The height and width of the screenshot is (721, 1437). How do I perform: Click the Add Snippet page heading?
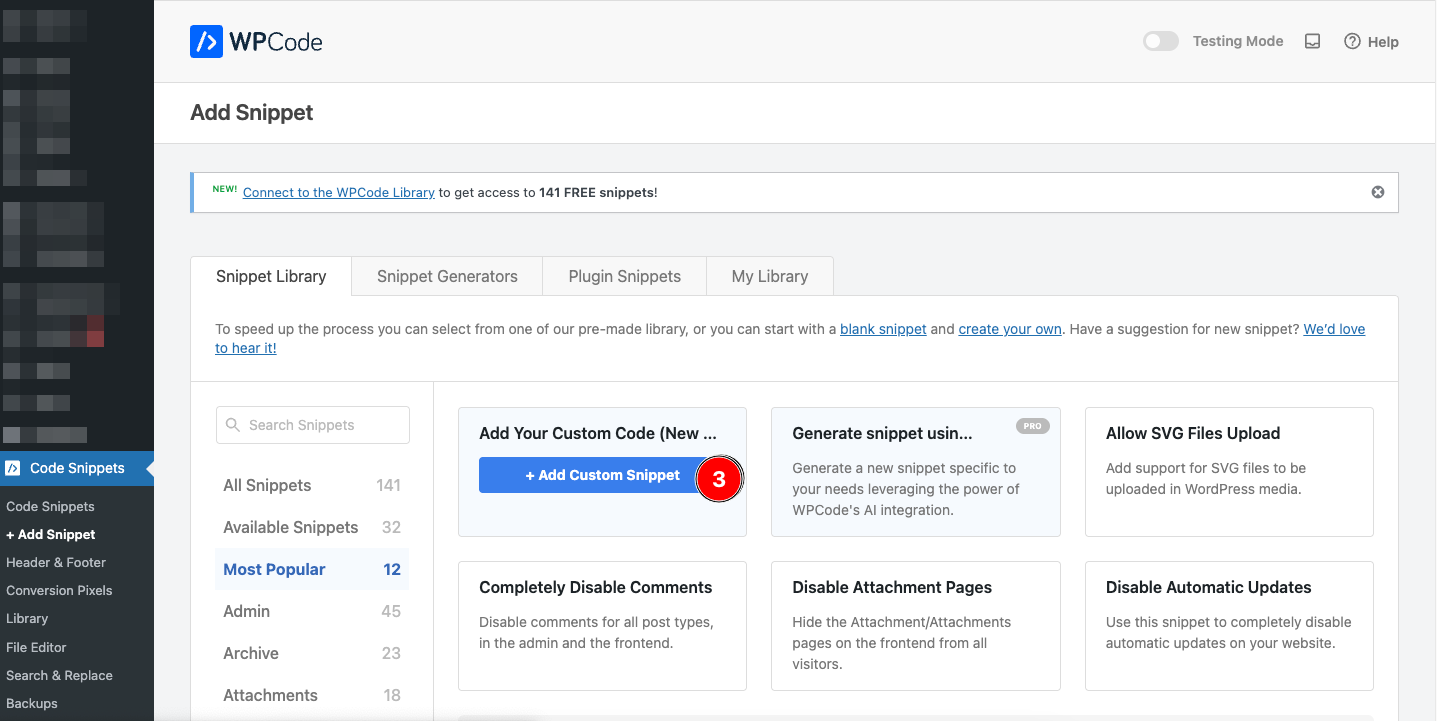pos(252,112)
